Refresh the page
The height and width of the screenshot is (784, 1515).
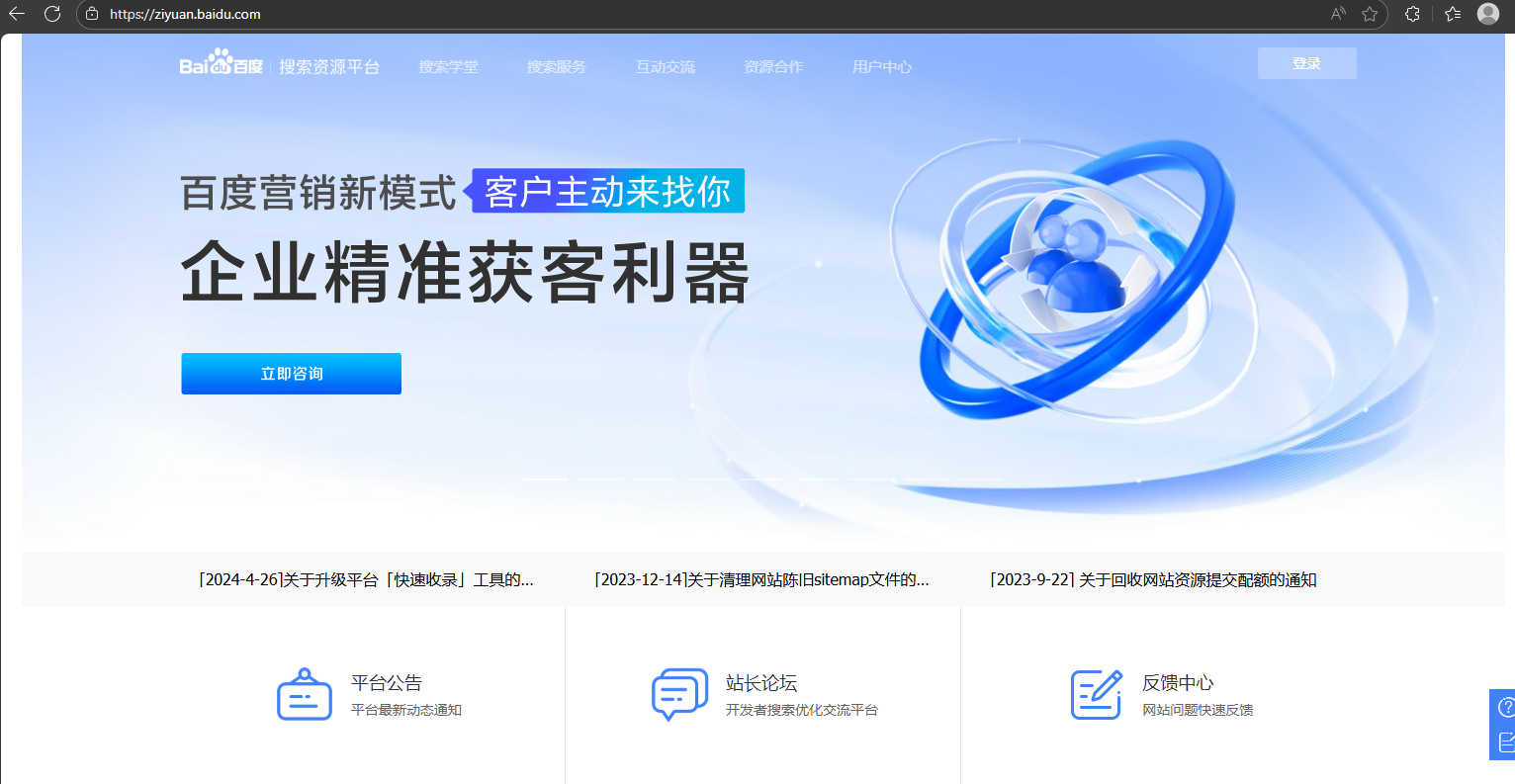[x=52, y=14]
